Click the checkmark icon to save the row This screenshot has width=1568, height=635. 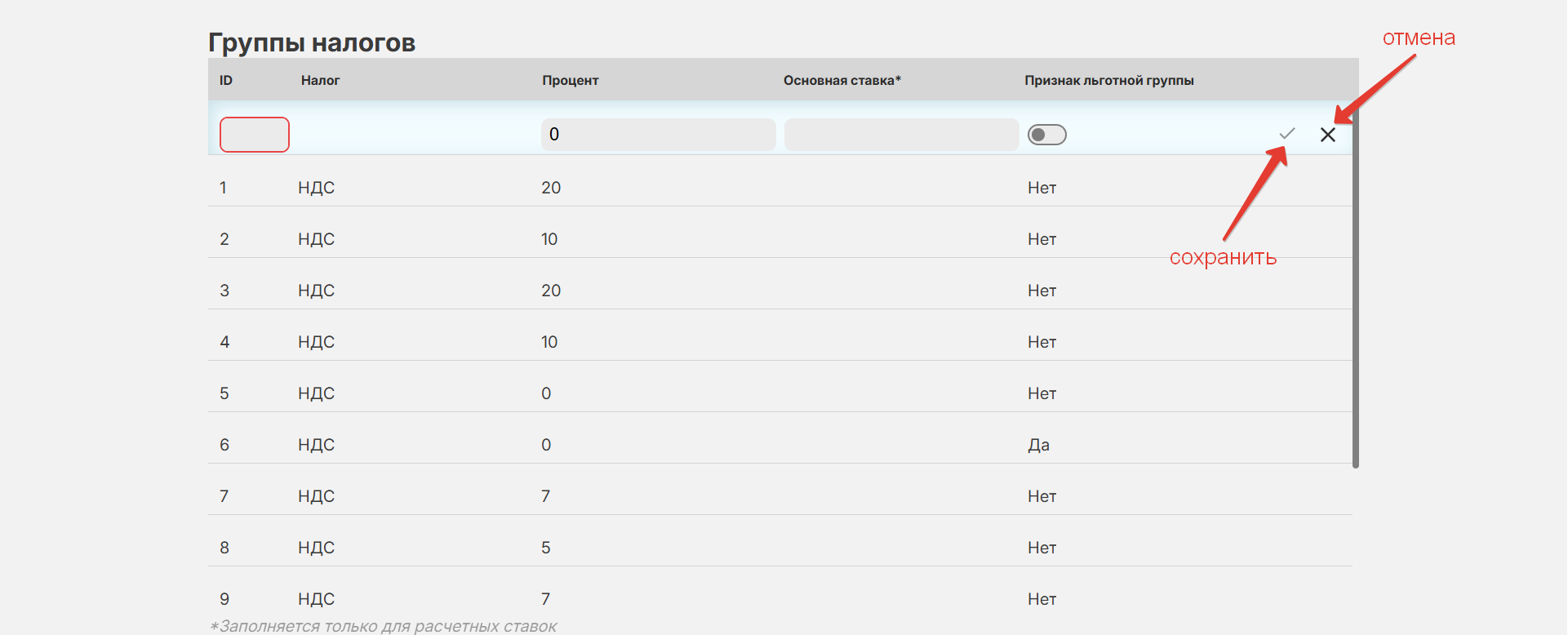1287,134
